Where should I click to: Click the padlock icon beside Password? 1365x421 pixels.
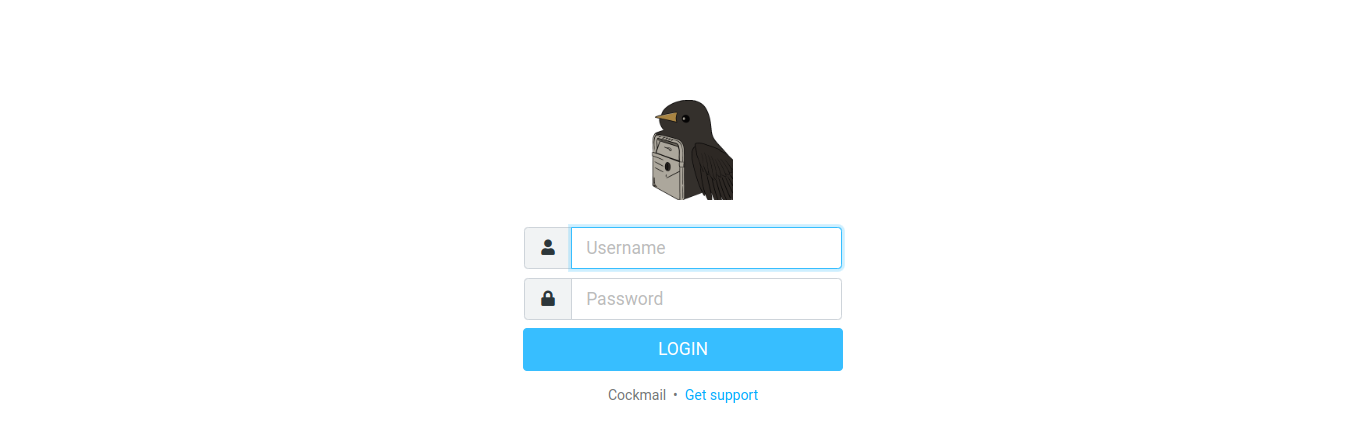(548, 298)
